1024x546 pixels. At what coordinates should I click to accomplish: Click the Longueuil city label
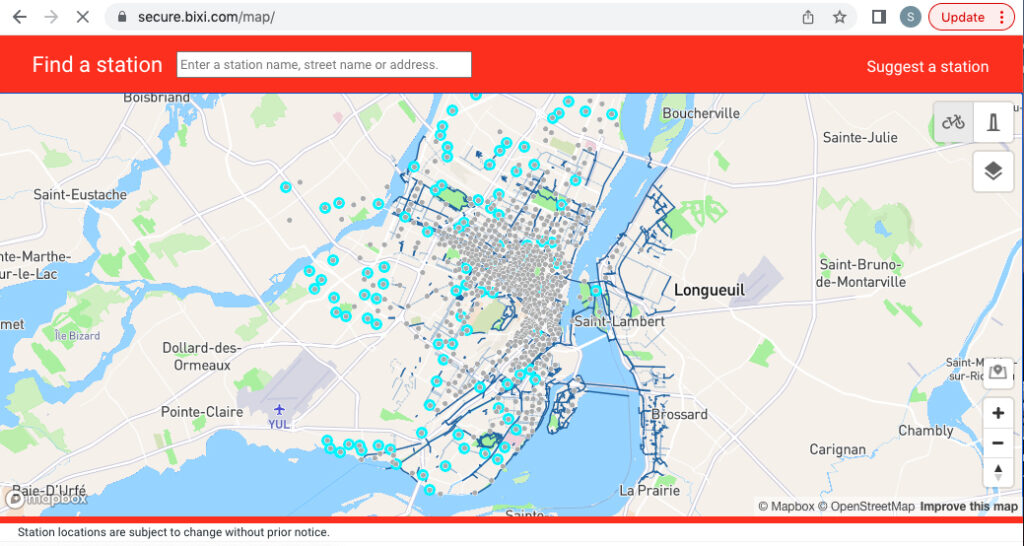[709, 290]
